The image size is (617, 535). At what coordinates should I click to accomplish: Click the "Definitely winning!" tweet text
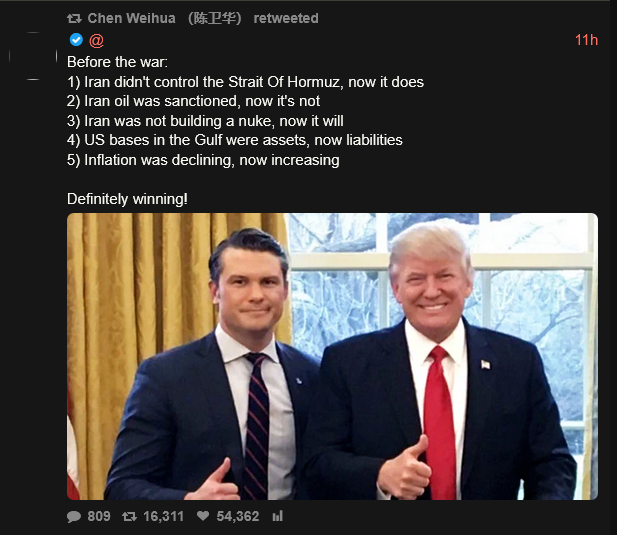tap(127, 199)
